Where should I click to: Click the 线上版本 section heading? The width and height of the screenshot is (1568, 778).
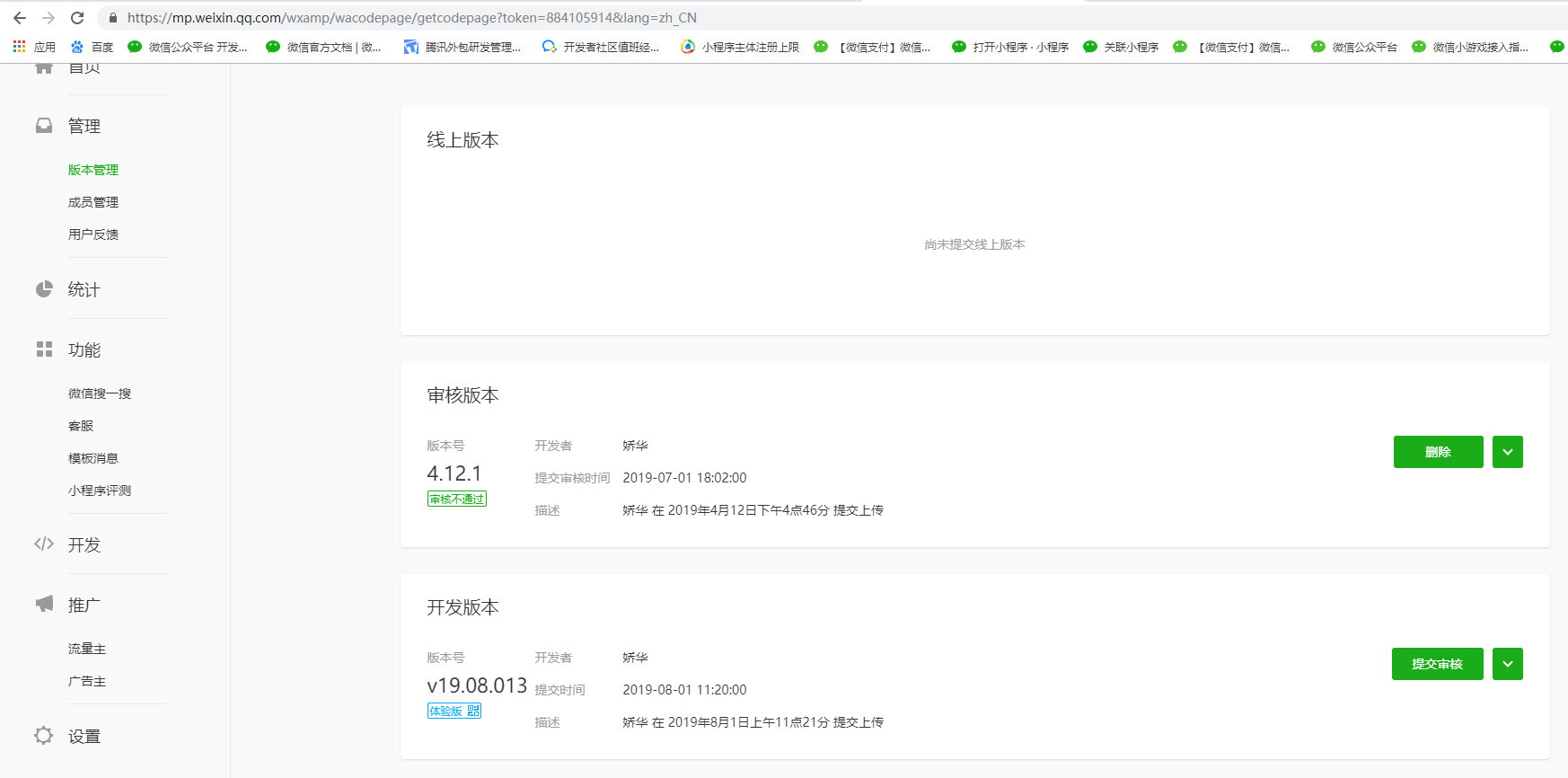click(462, 140)
